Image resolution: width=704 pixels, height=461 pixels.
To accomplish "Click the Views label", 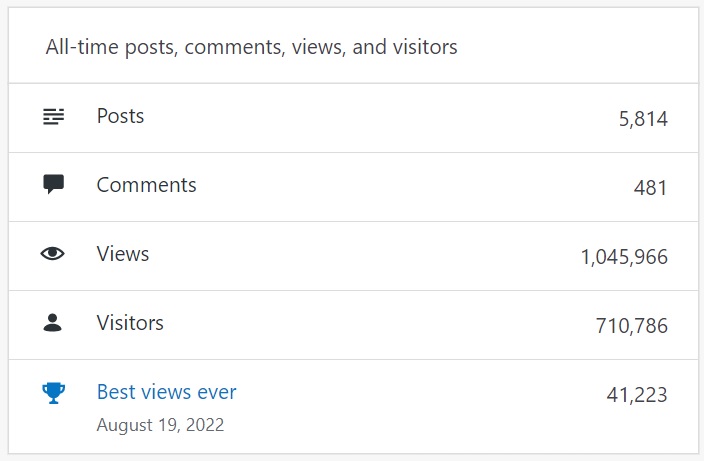I will pos(123,254).
